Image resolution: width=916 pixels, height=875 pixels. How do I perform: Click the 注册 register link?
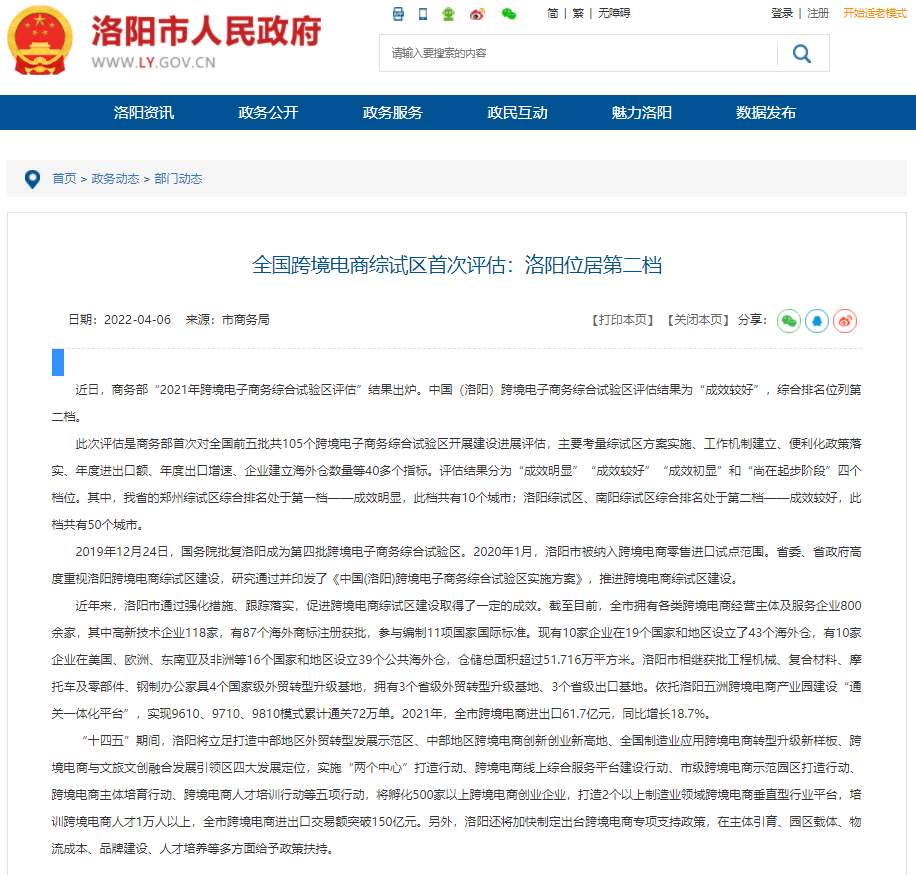(x=818, y=13)
